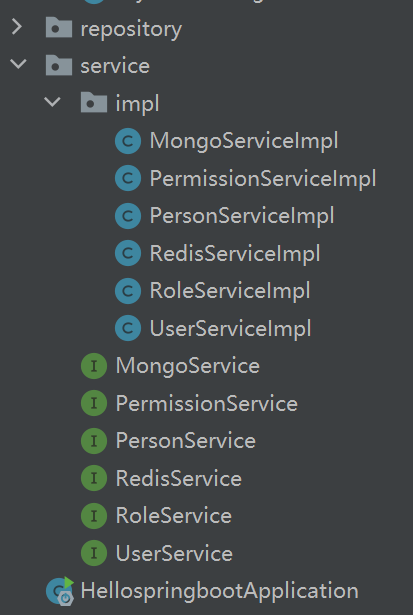Screen dimensions: 413x615
Task: Select UserService interface entry
Action: pos(174,553)
